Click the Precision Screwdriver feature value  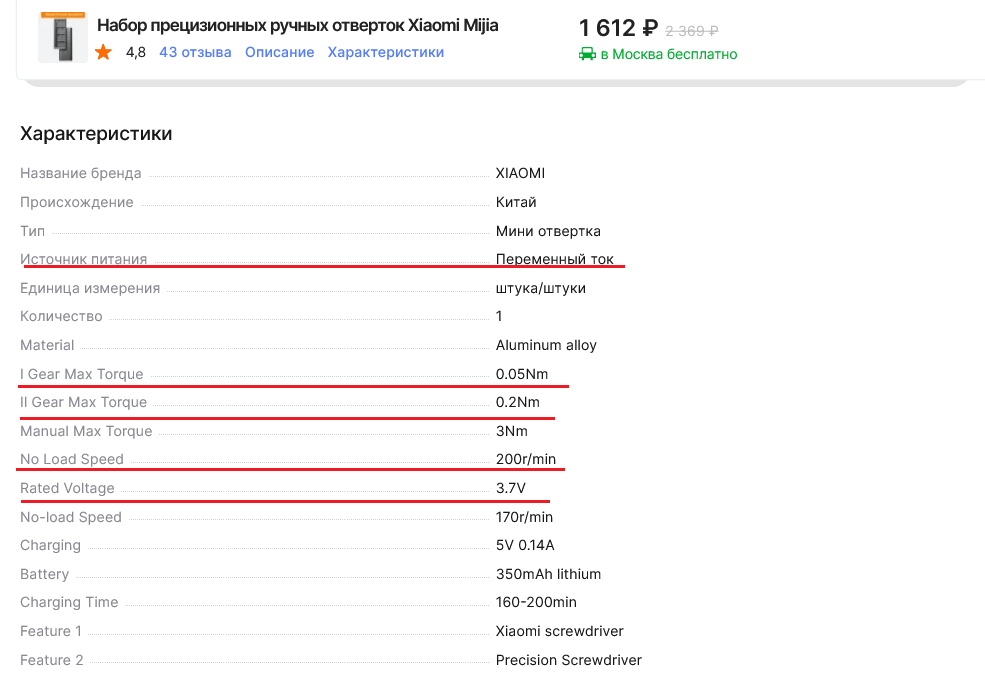point(568,660)
